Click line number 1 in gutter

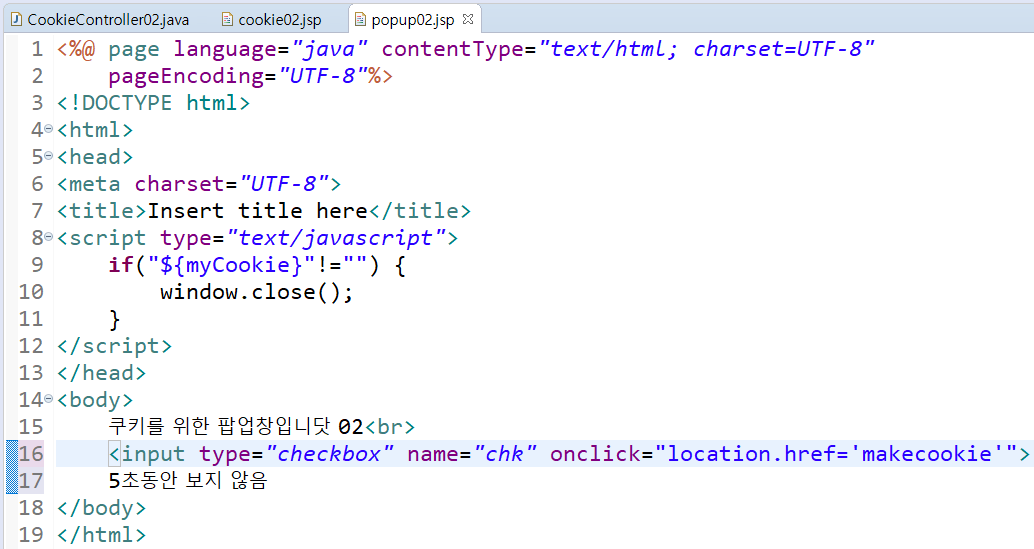coord(37,49)
